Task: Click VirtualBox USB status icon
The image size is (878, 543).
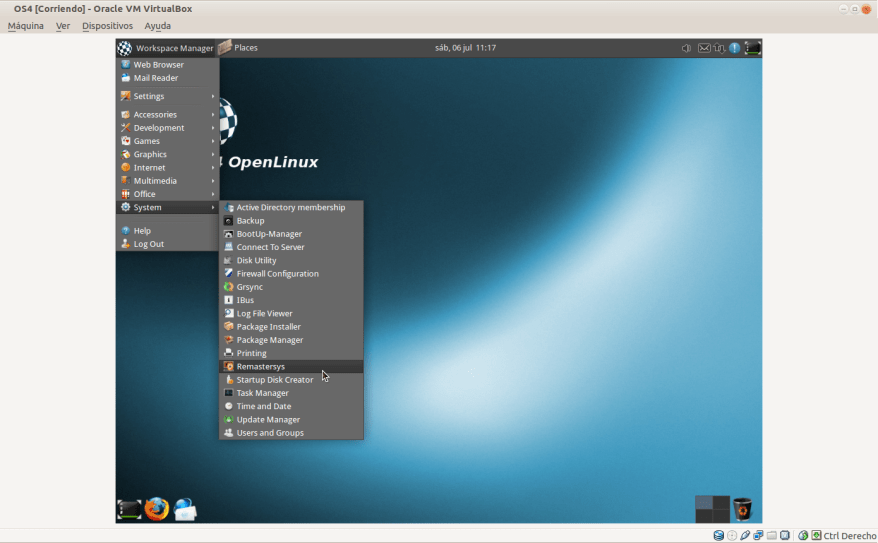Action: [x=745, y=536]
